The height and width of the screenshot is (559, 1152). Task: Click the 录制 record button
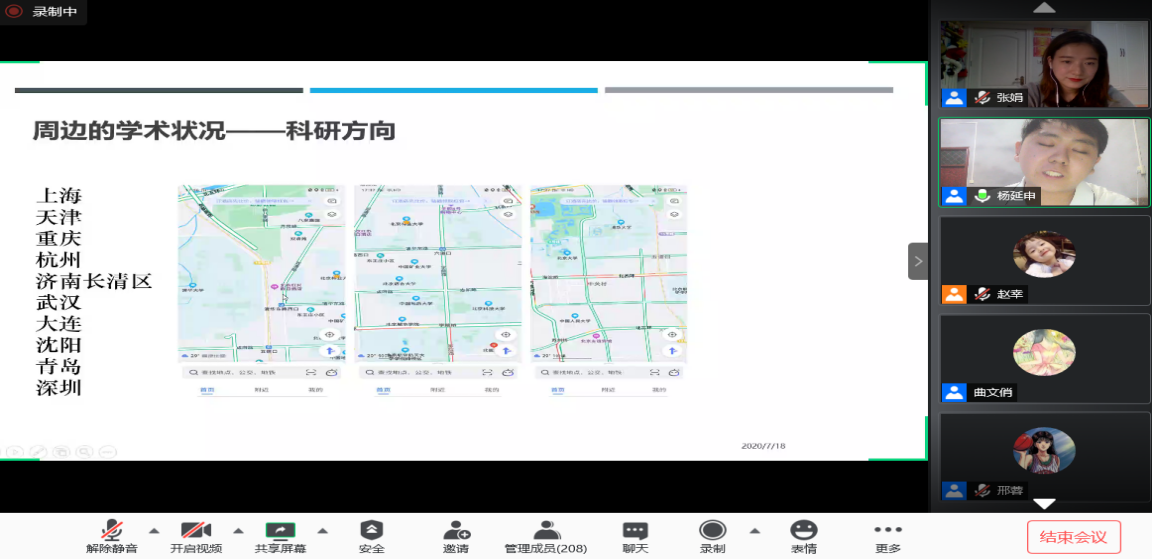tap(712, 535)
